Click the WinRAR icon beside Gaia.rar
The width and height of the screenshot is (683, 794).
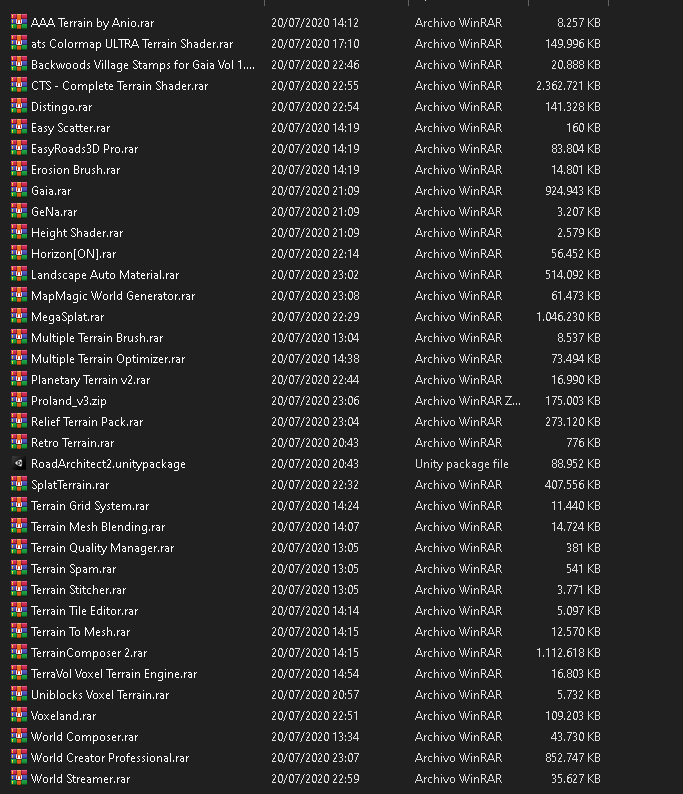[x=19, y=190]
